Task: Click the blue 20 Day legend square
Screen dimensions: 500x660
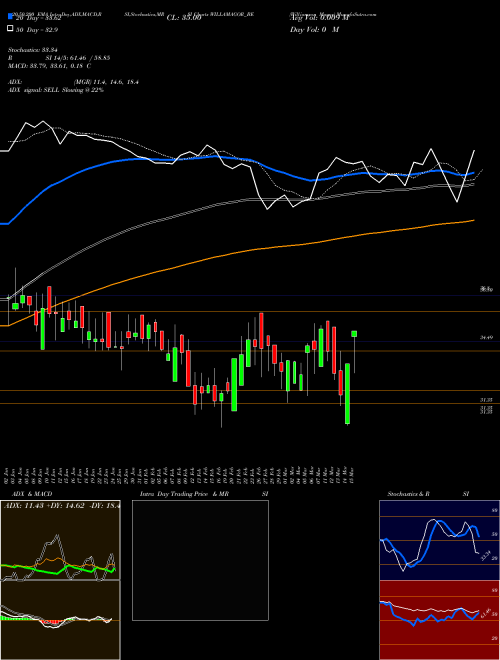Action: pyautogui.click(x=11, y=17)
